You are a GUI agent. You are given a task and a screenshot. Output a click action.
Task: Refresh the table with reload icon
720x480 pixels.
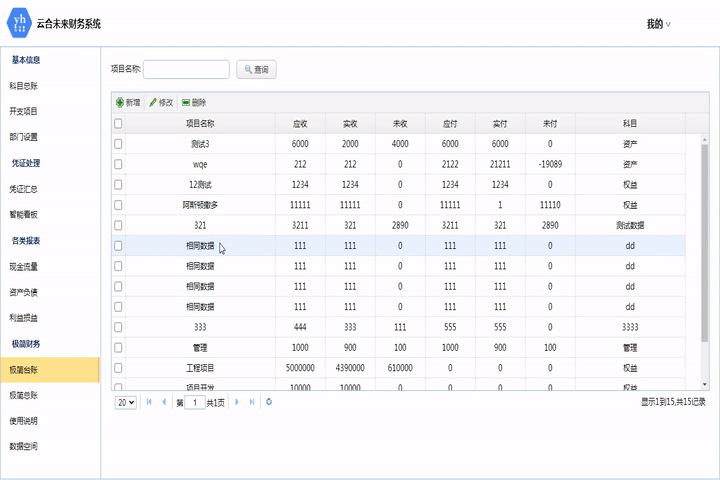(269, 402)
